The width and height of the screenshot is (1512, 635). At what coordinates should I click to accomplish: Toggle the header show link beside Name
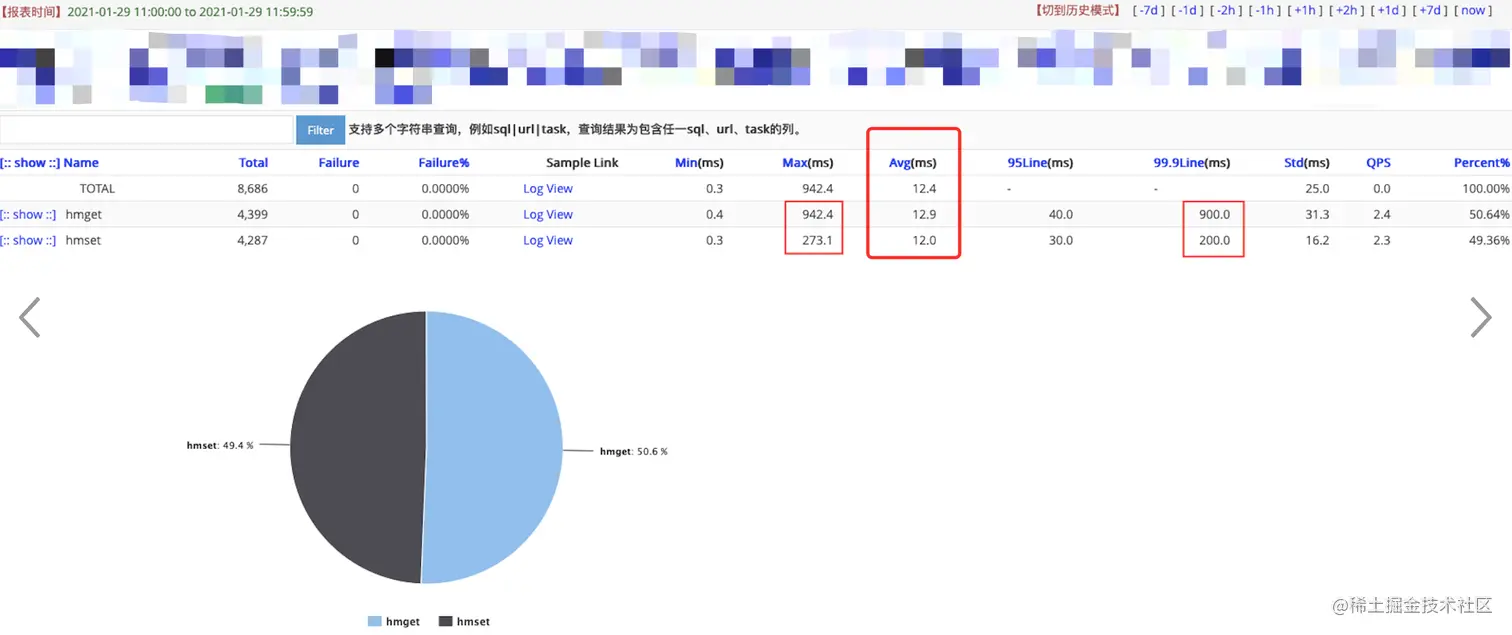(x=30, y=163)
